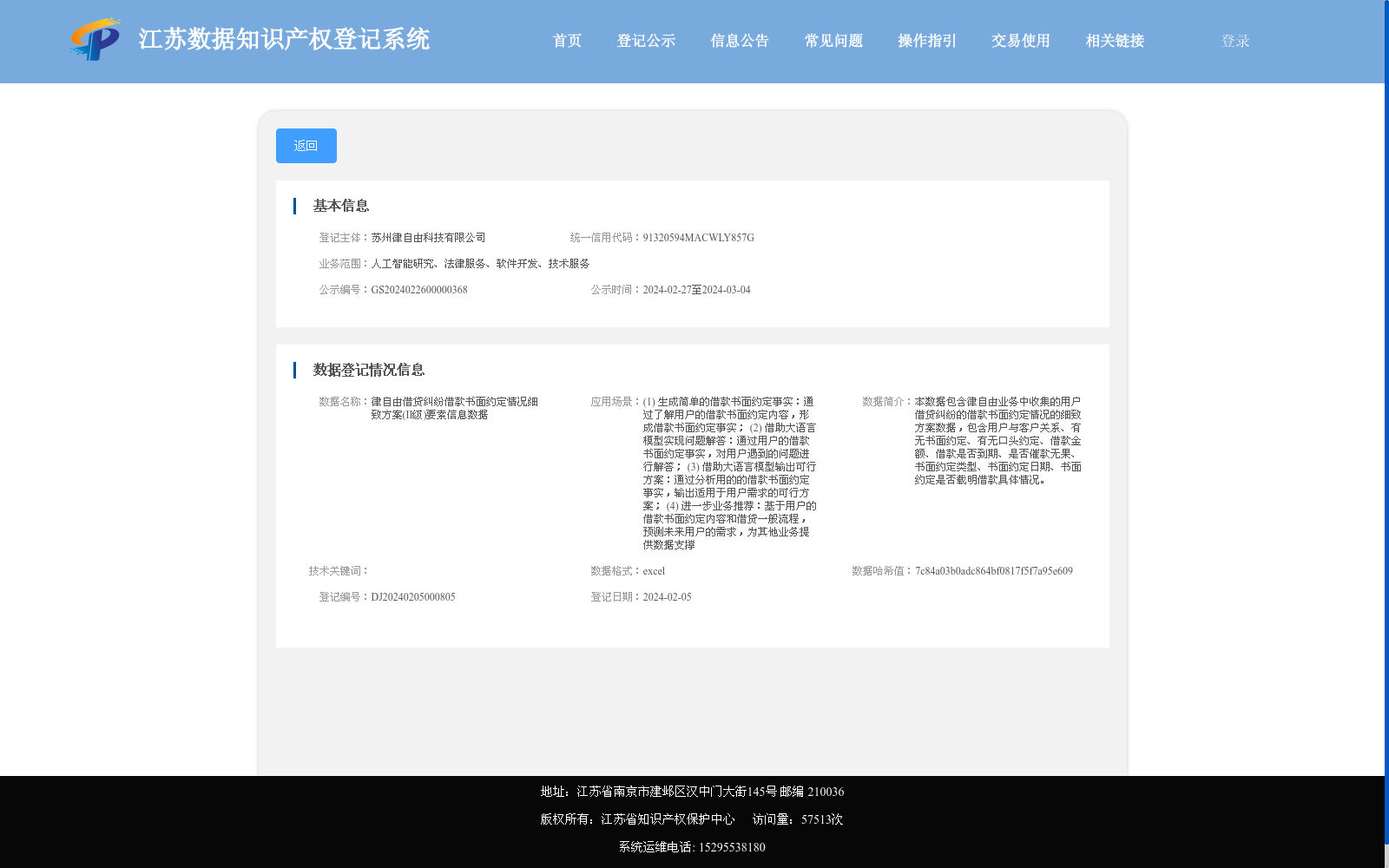Open the 信息公告 menu item
The height and width of the screenshot is (868, 1389).
[x=740, y=41]
